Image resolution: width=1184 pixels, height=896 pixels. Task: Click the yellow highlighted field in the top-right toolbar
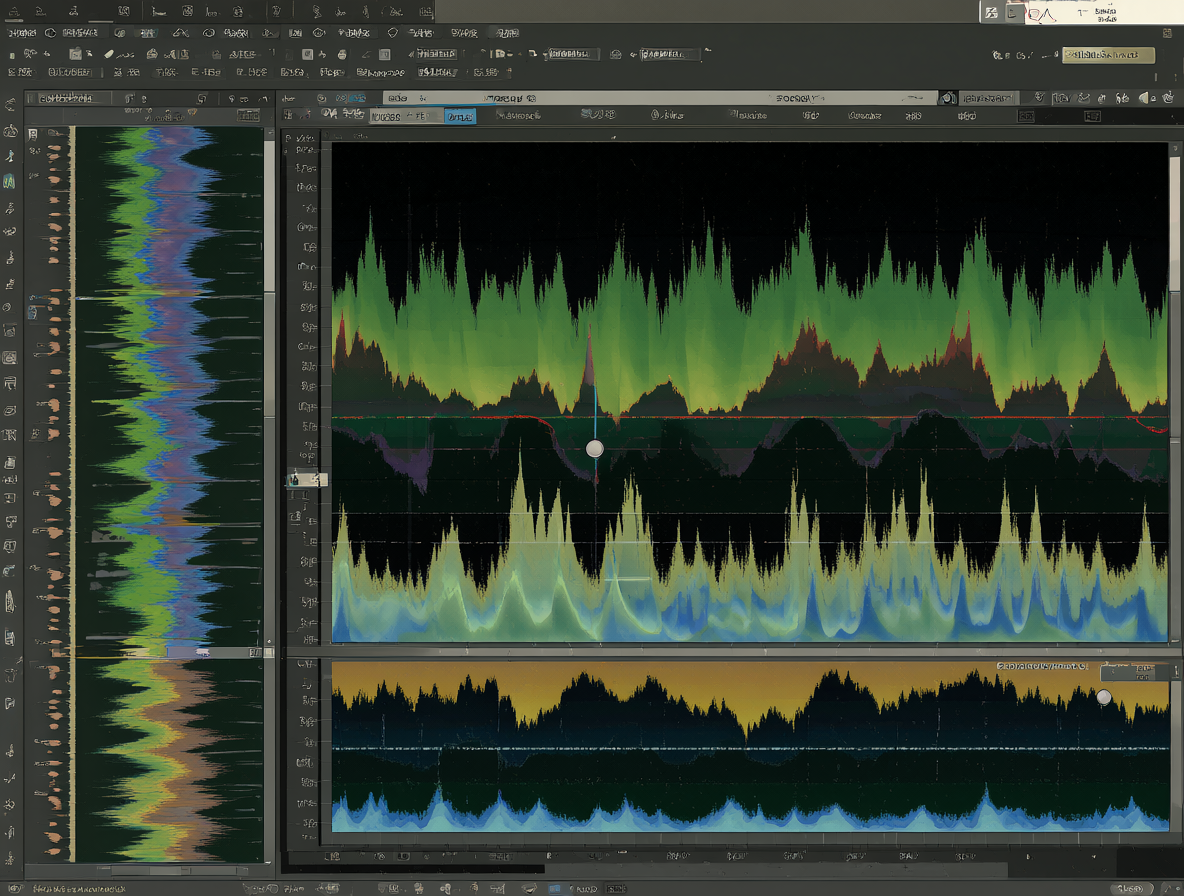click(x=1108, y=55)
